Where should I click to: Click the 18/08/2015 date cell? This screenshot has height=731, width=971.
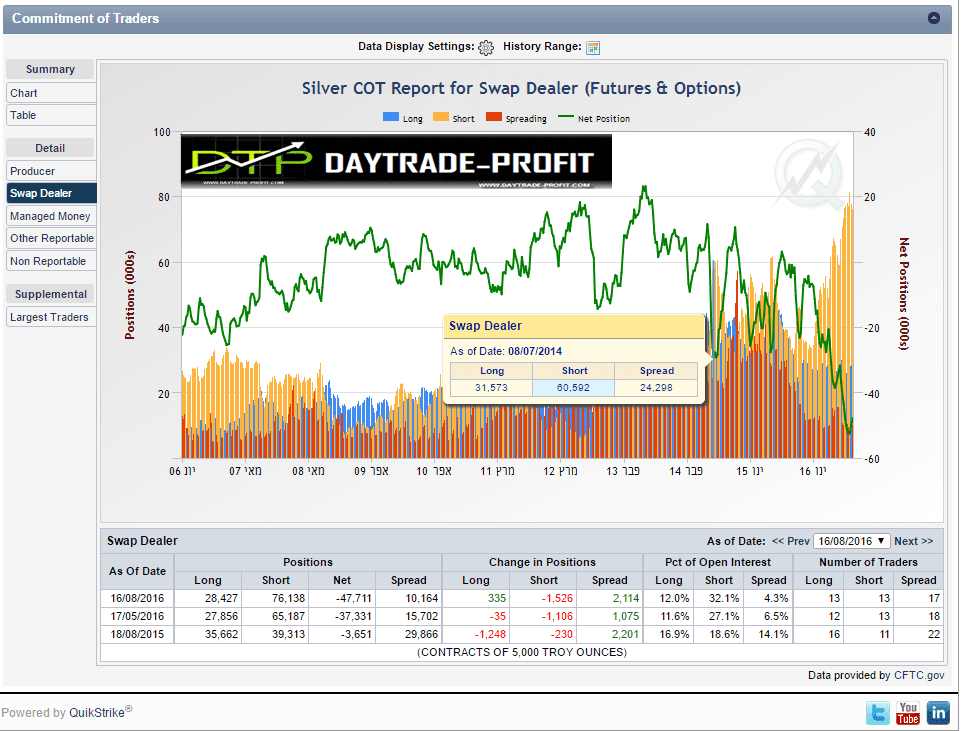point(137,634)
